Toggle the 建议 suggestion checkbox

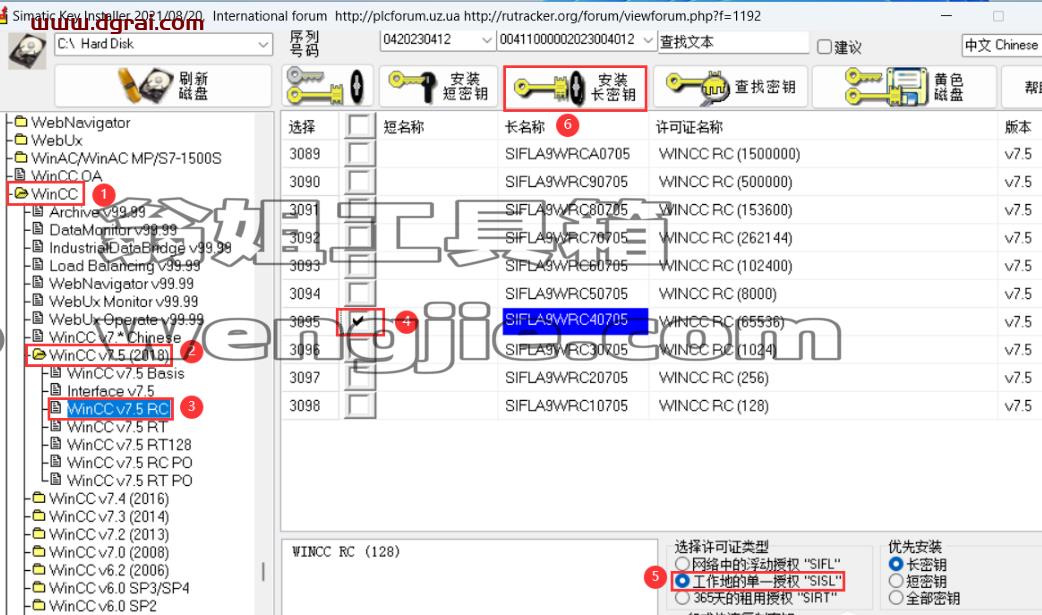click(x=825, y=47)
